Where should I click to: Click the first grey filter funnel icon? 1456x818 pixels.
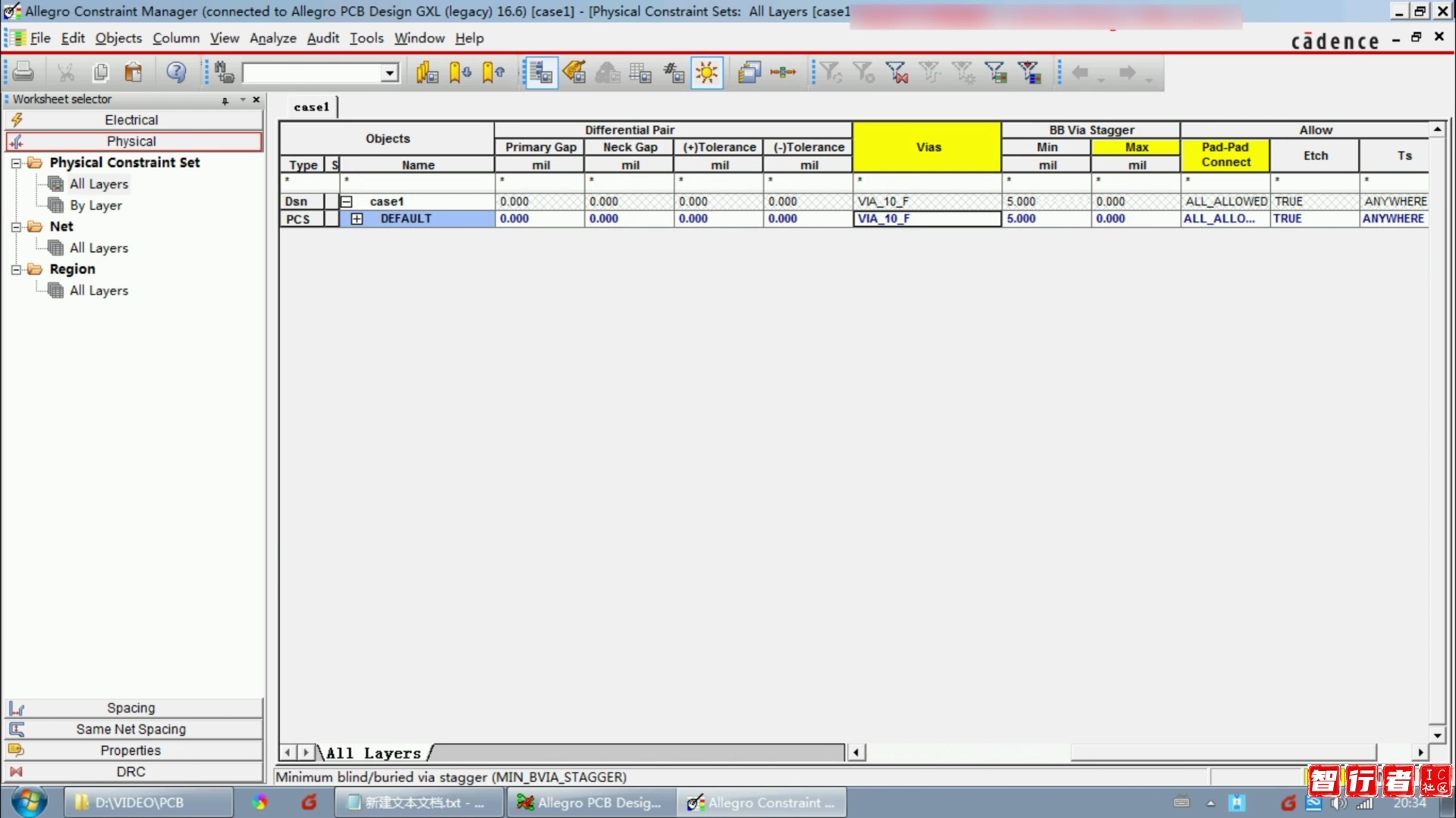831,72
